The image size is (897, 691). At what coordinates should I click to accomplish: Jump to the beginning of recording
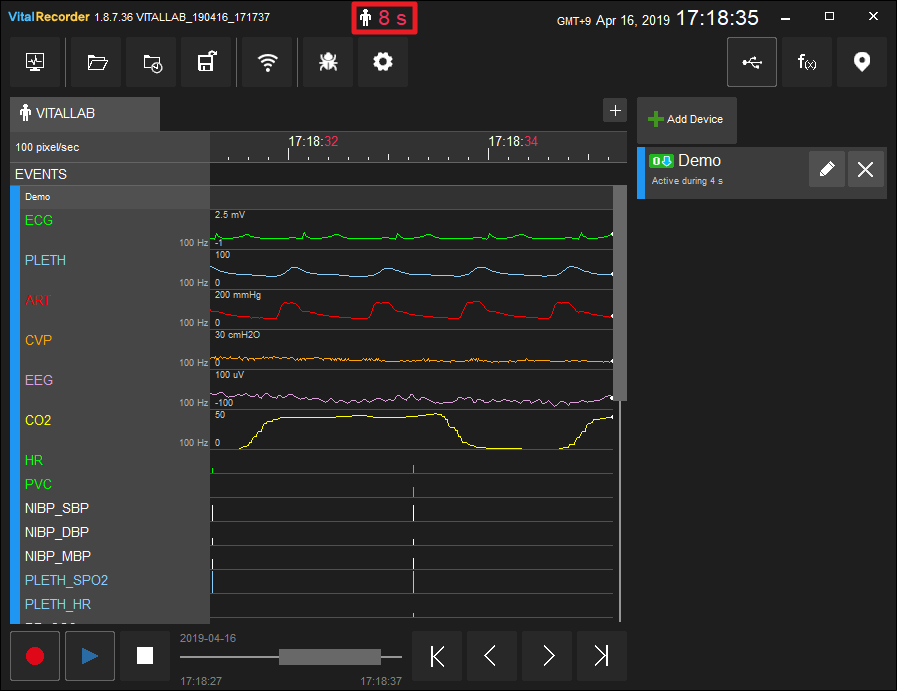(x=436, y=656)
